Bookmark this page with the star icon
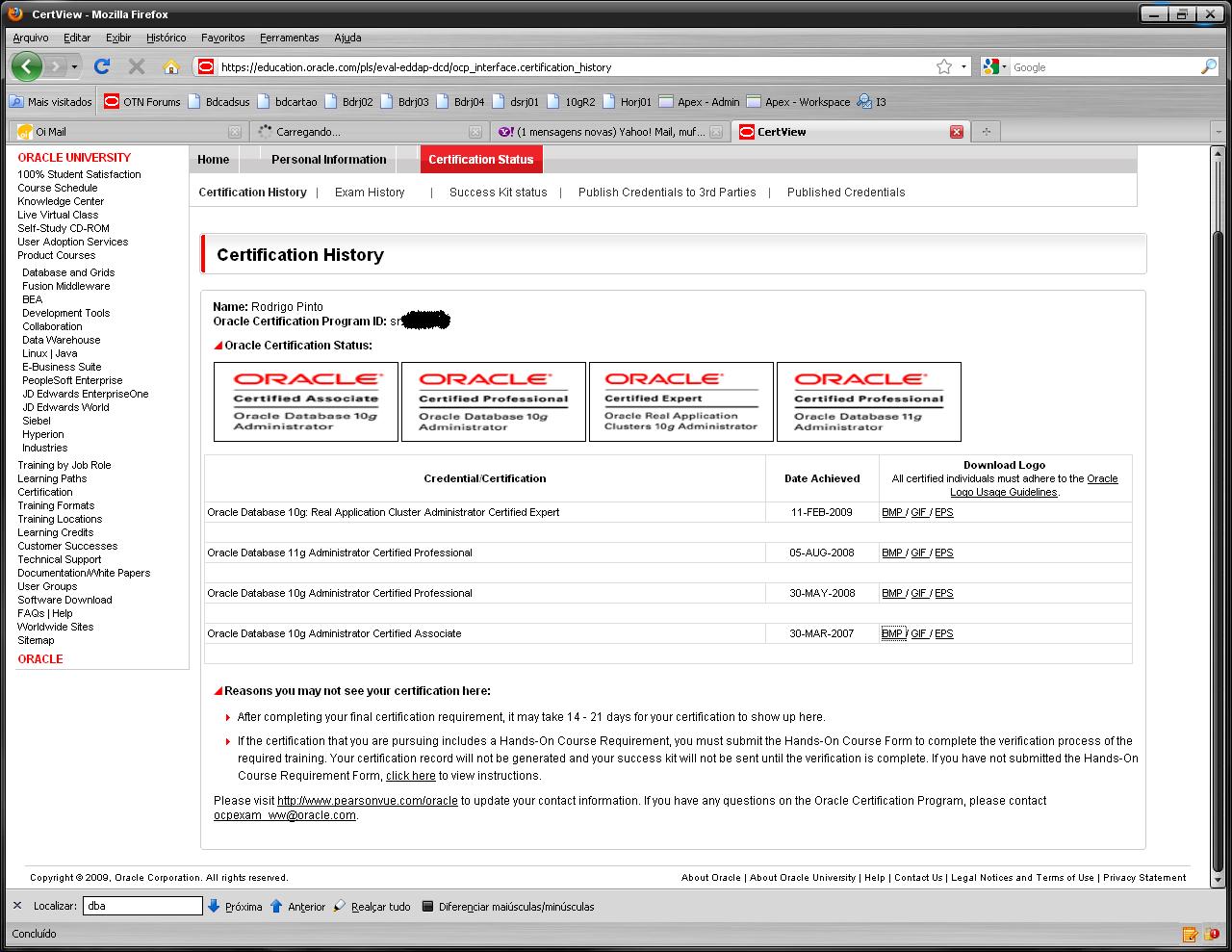The width and height of the screenshot is (1232, 952). coord(944,66)
